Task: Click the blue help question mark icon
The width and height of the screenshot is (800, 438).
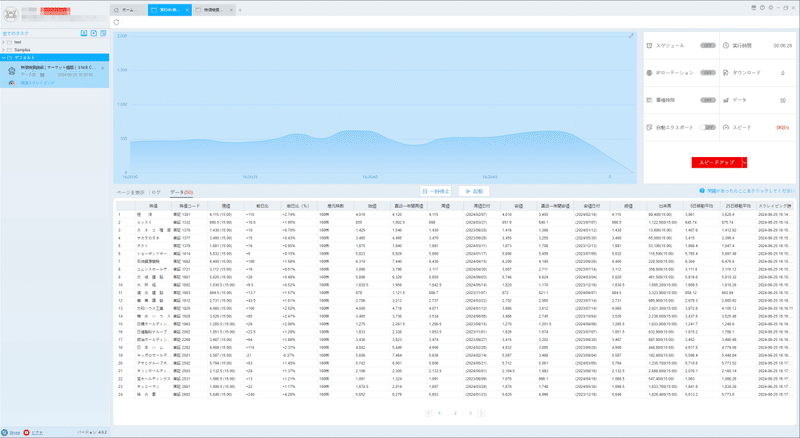Action: coord(702,190)
